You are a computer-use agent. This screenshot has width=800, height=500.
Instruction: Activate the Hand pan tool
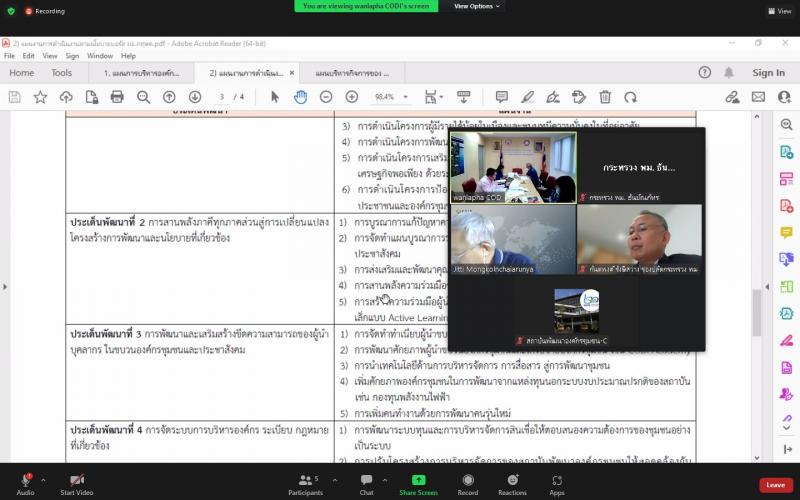pyautogui.click(x=301, y=97)
